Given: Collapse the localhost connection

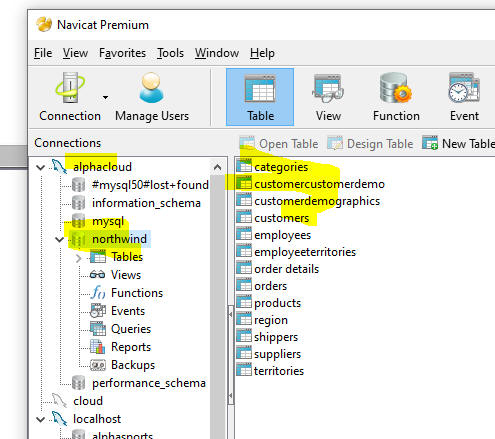Looking at the screenshot, I should click(41, 419).
